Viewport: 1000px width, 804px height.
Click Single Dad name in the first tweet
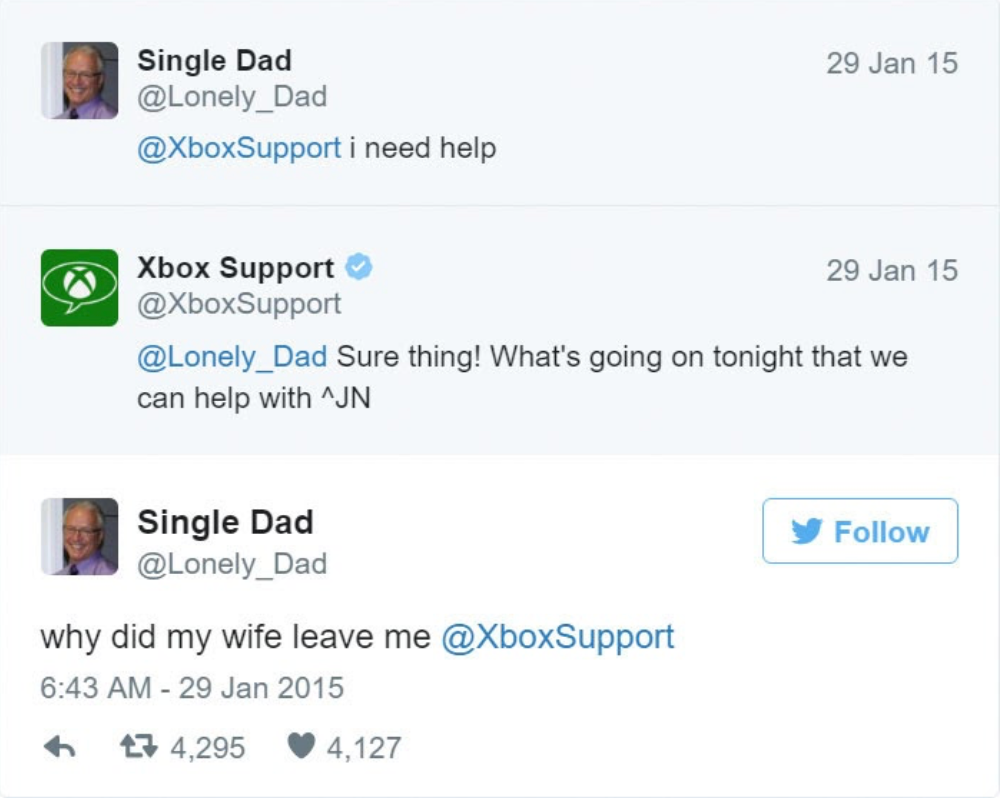click(214, 60)
